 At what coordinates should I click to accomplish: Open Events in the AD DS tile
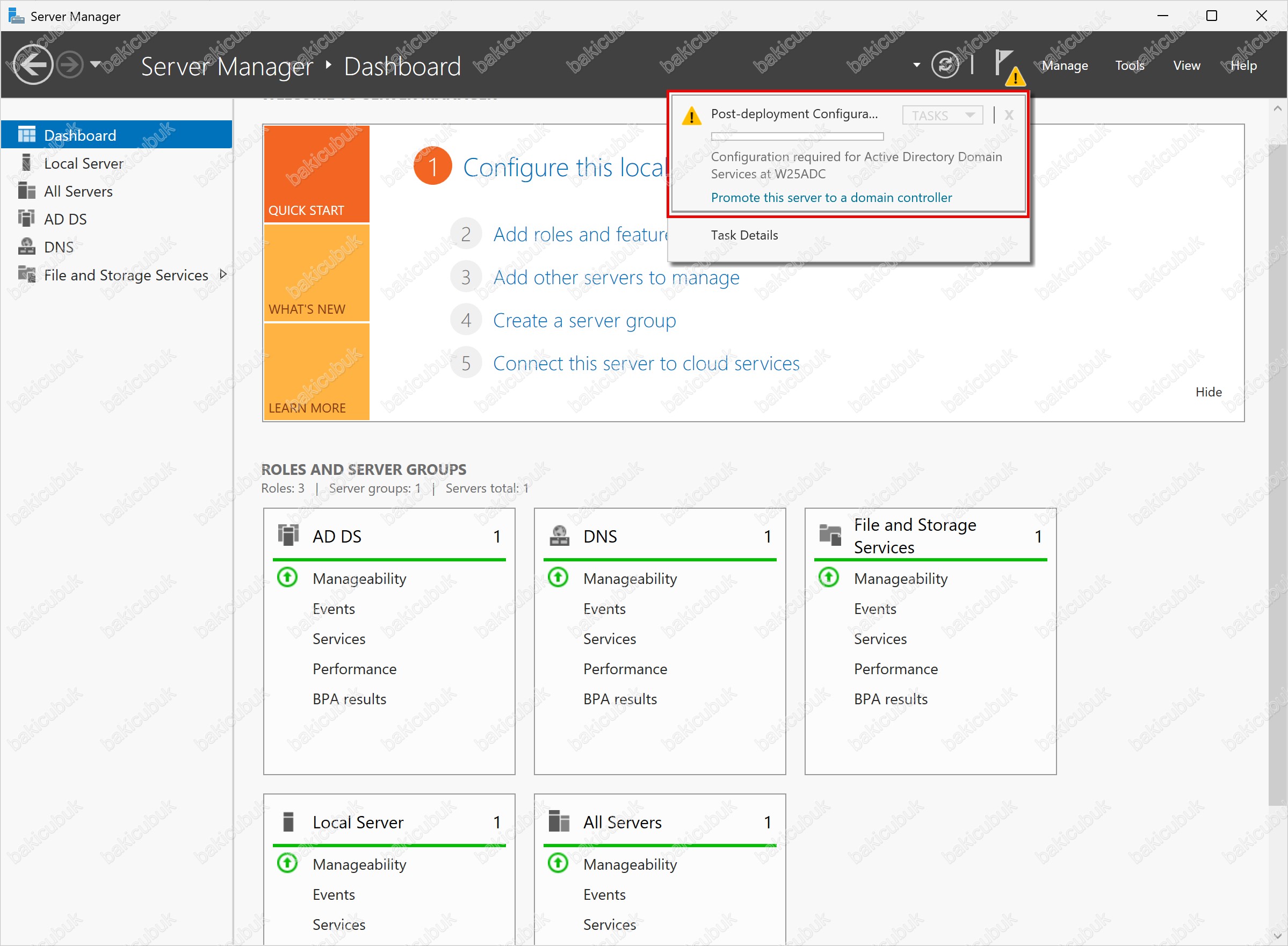(x=334, y=609)
